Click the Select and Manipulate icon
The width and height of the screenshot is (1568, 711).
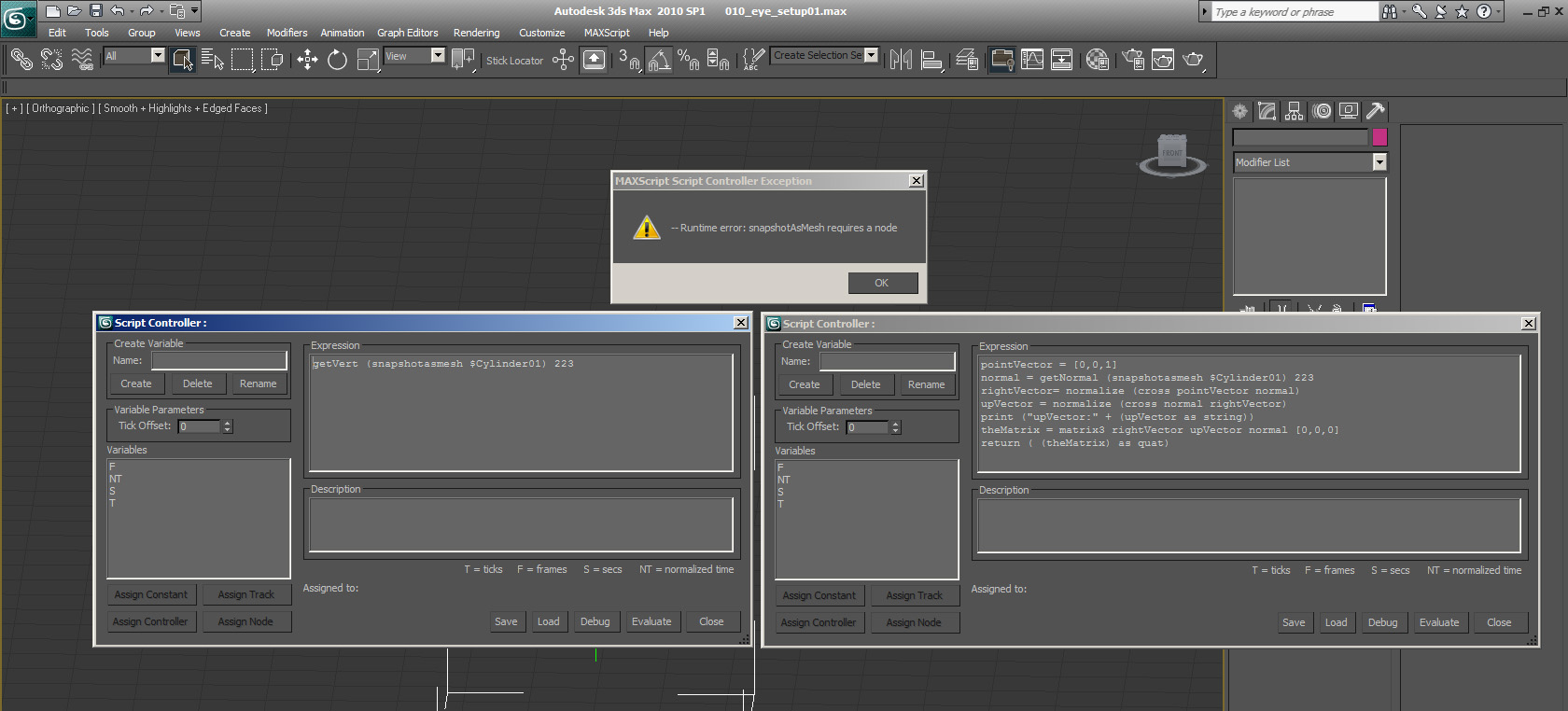point(563,60)
